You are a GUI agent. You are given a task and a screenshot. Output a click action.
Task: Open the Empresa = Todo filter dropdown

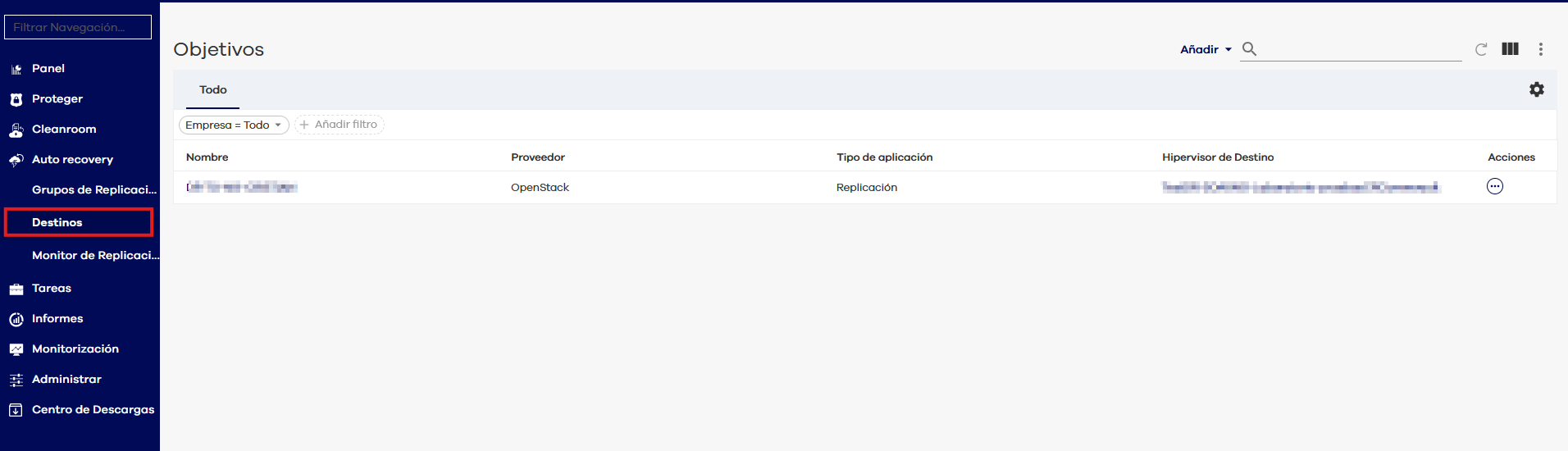234,125
